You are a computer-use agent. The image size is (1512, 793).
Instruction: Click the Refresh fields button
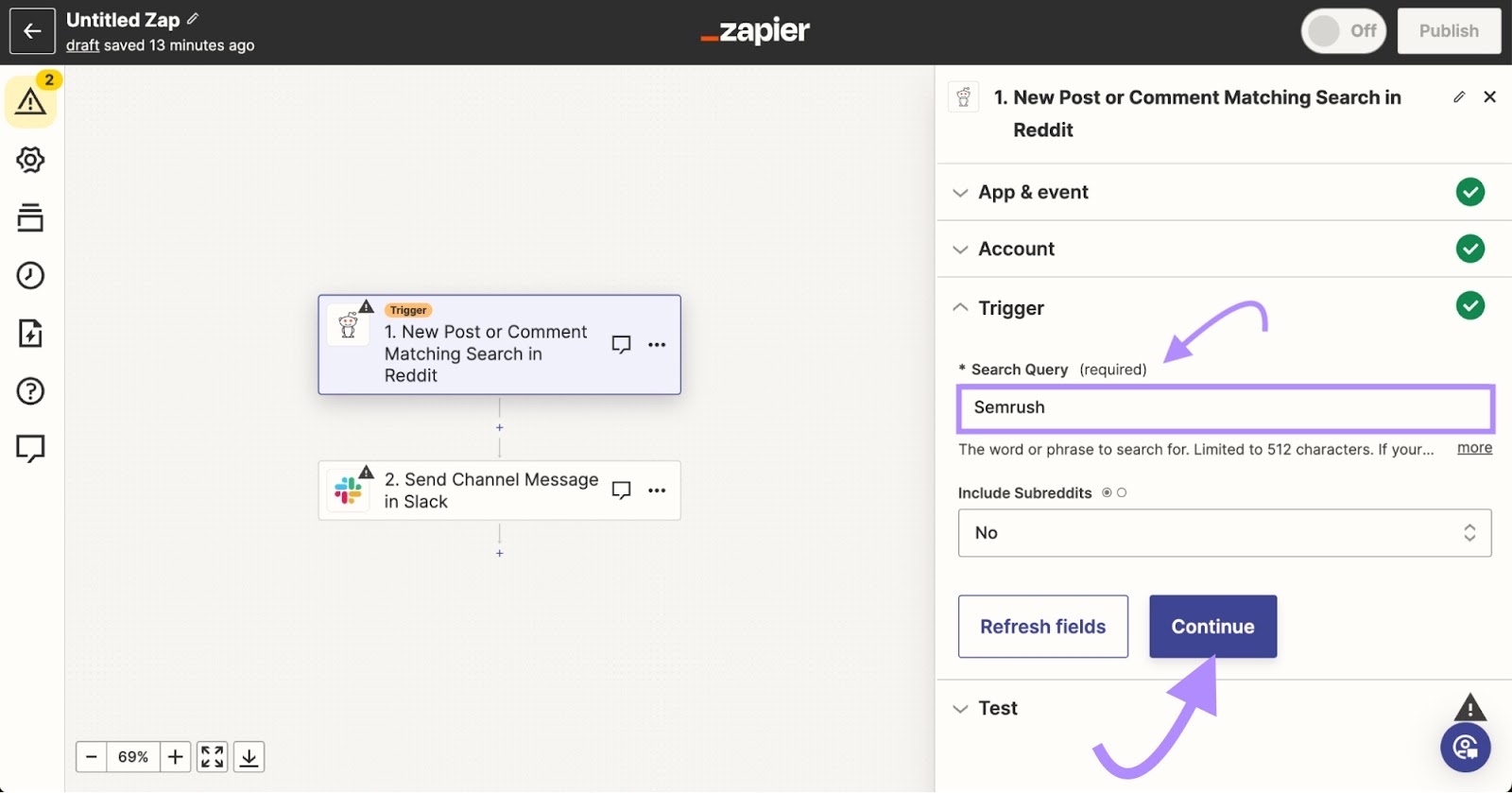click(1042, 627)
